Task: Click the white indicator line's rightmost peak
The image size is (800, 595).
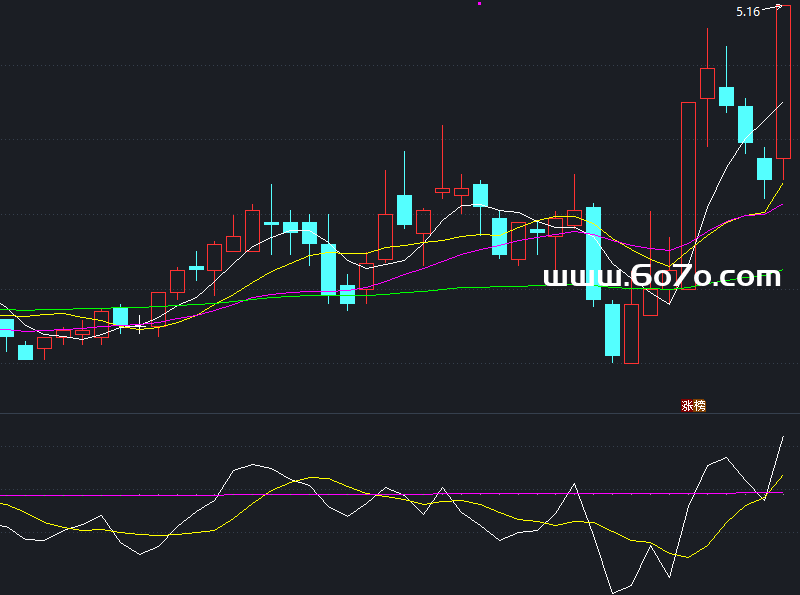Action: pyautogui.click(x=782, y=437)
